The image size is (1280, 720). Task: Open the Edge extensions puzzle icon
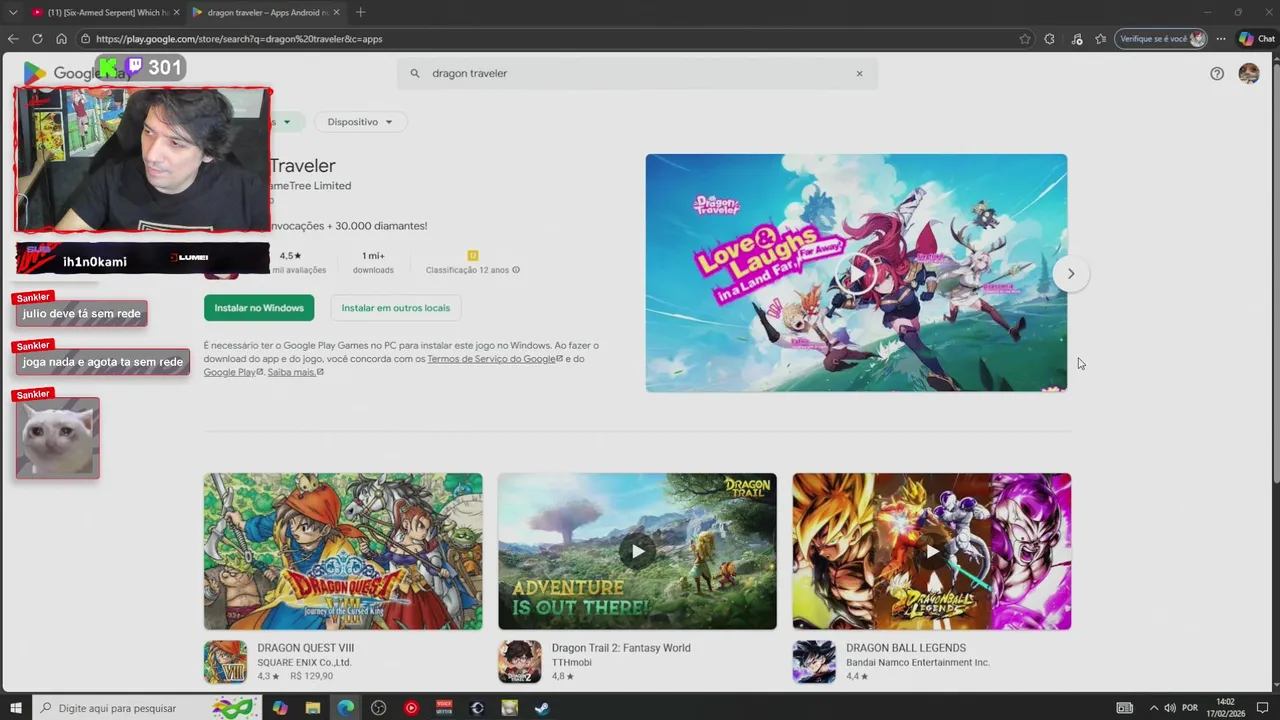[1049, 39]
